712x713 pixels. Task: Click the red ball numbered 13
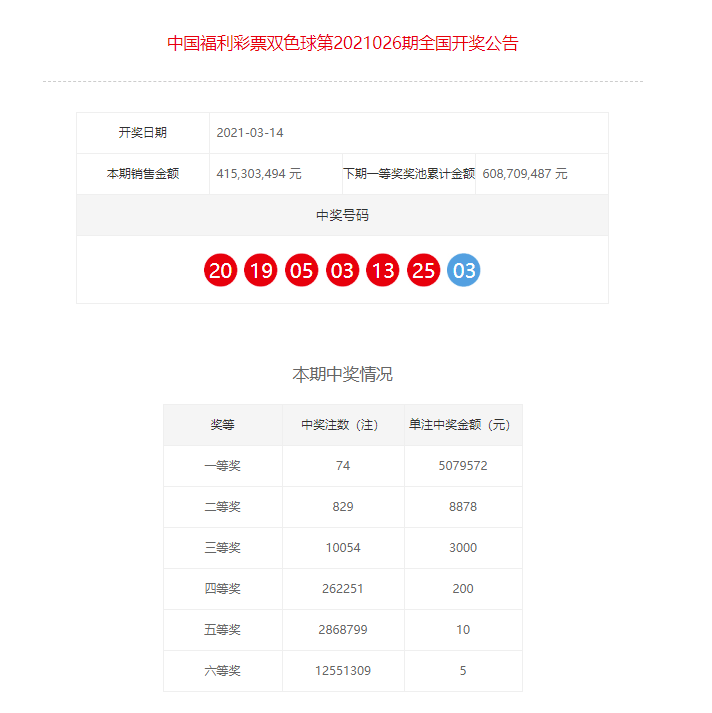[x=383, y=270]
